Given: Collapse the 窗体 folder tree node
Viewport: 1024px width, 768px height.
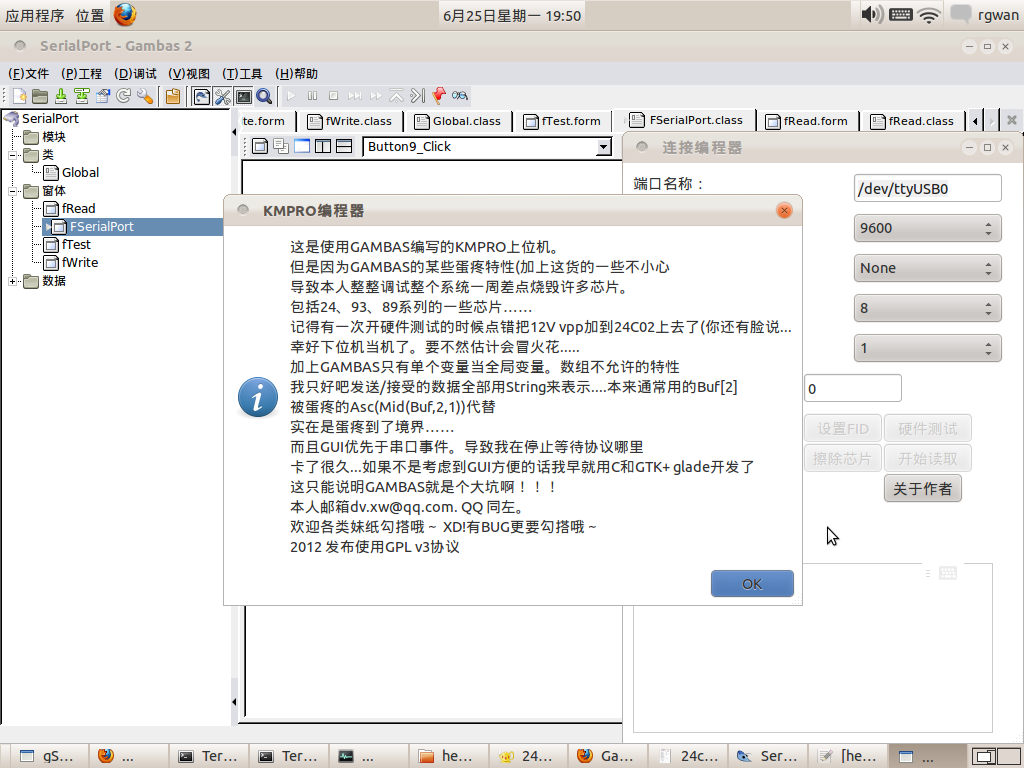Looking at the screenshot, I should pos(12,191).
